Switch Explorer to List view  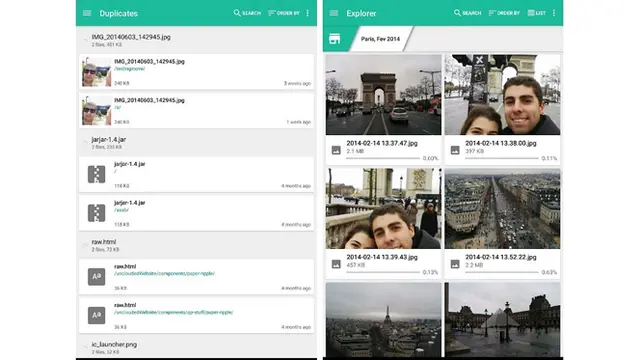point(536,13)
